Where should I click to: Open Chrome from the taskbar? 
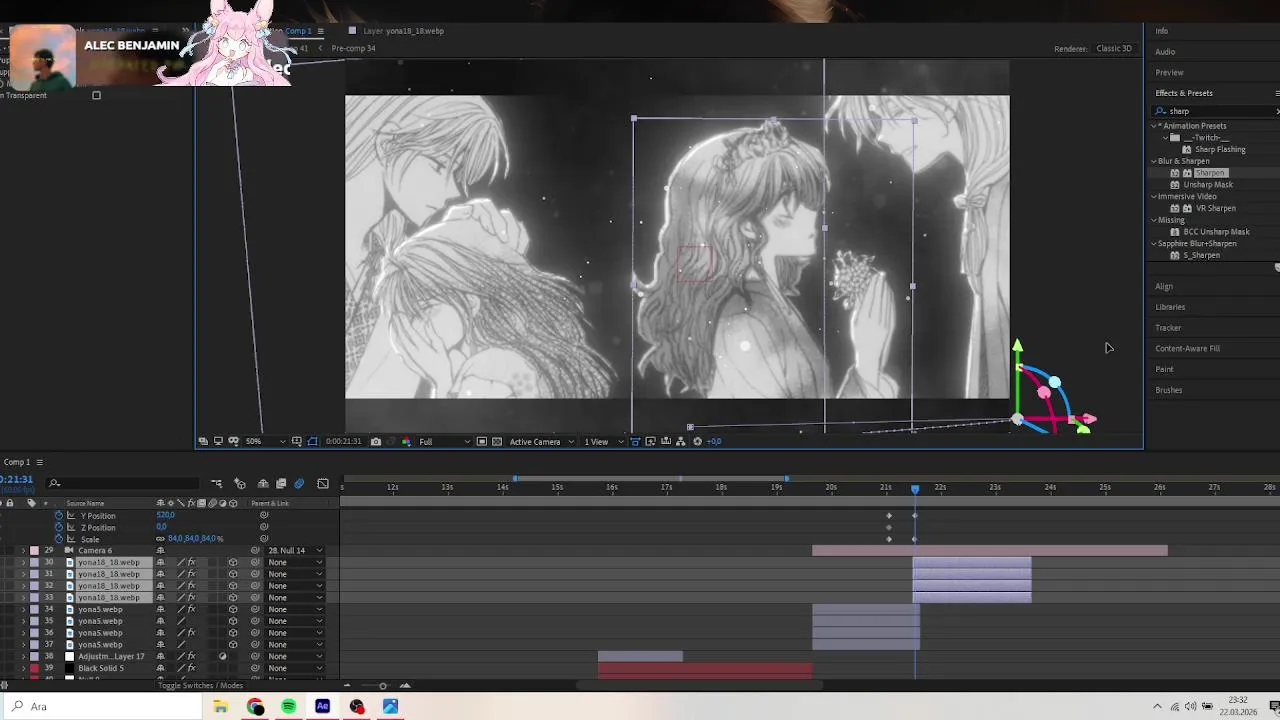coord(255,707)
